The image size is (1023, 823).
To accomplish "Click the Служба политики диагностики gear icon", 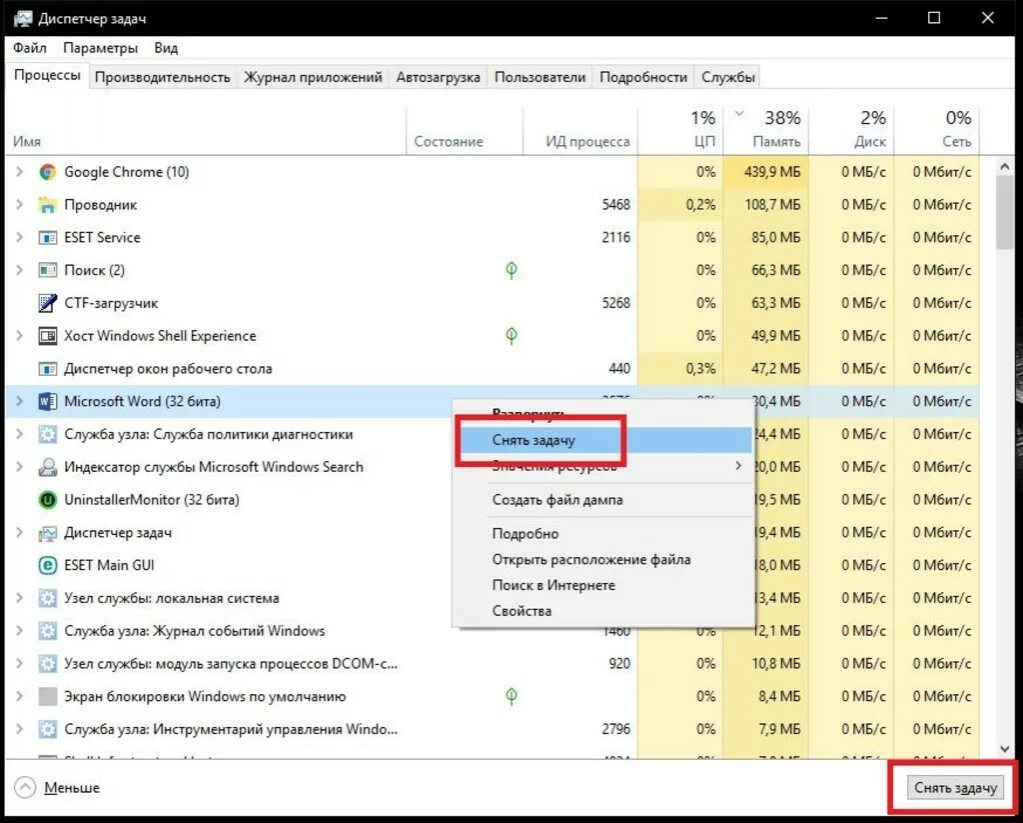I will [47, 434].
